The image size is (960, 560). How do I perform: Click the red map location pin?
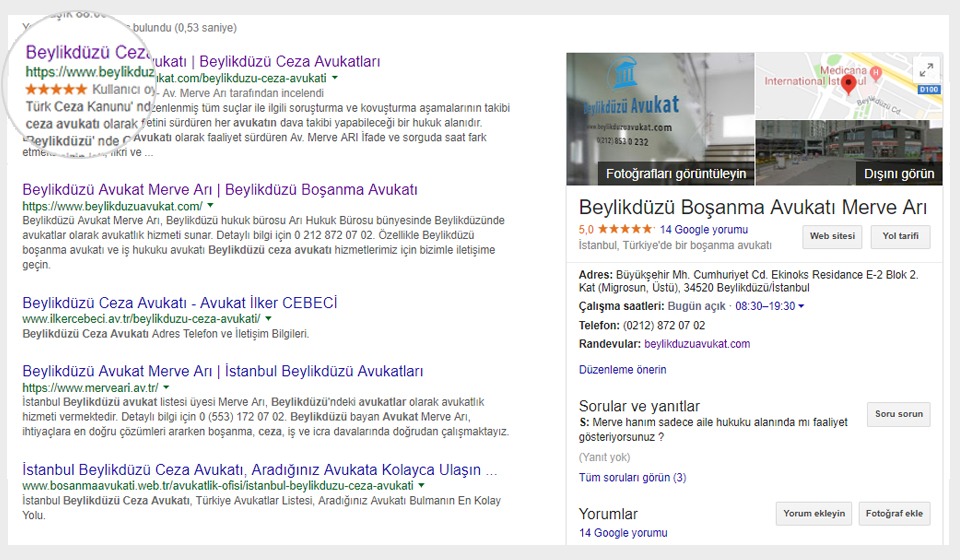tap(848, 85)
